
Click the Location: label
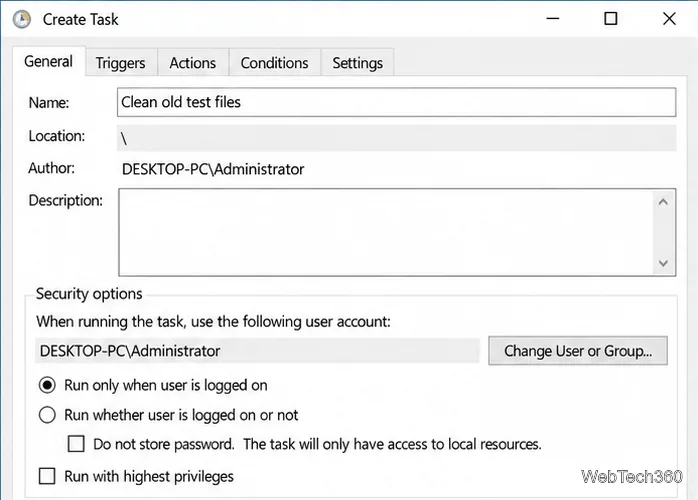point(57,136)
